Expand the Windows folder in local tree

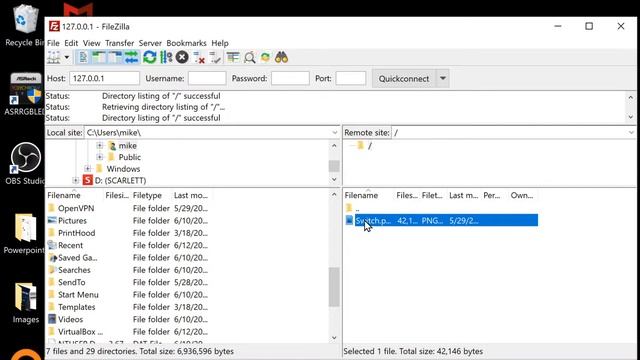pyautogui.click(x=88, y=169)
